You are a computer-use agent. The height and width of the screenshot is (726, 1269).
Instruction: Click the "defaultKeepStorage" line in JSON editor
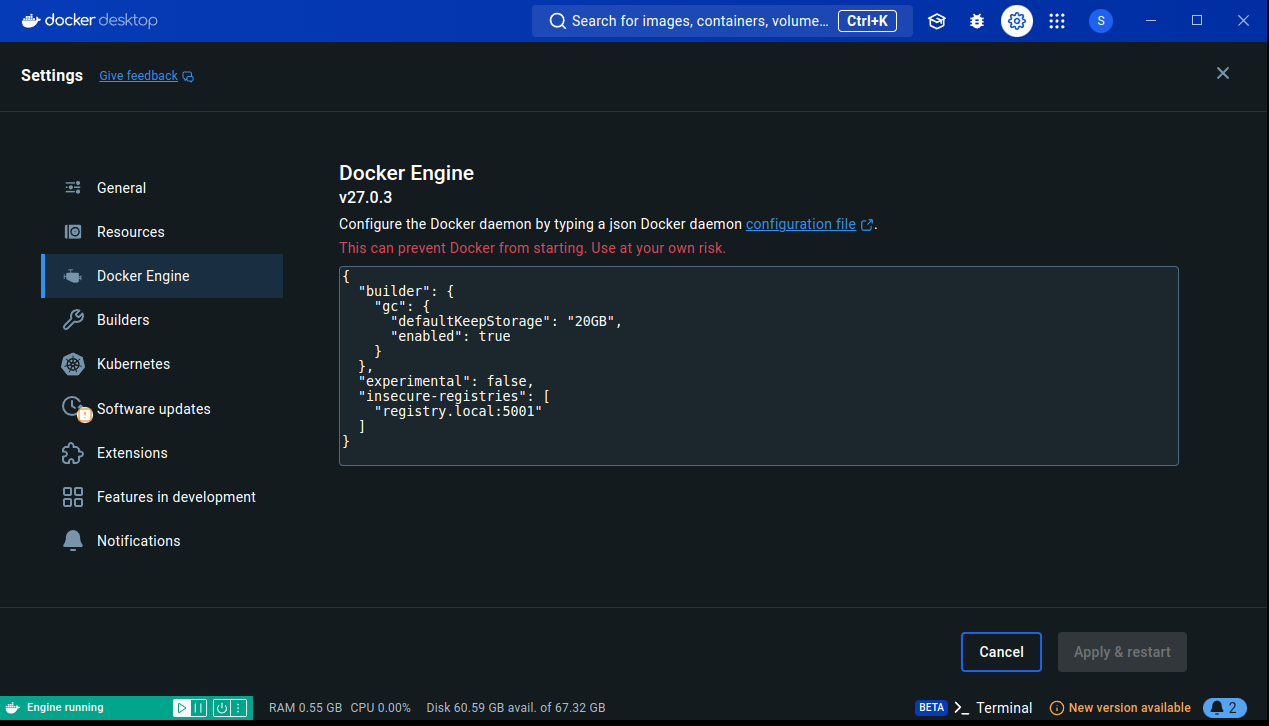tap(506, 321)
